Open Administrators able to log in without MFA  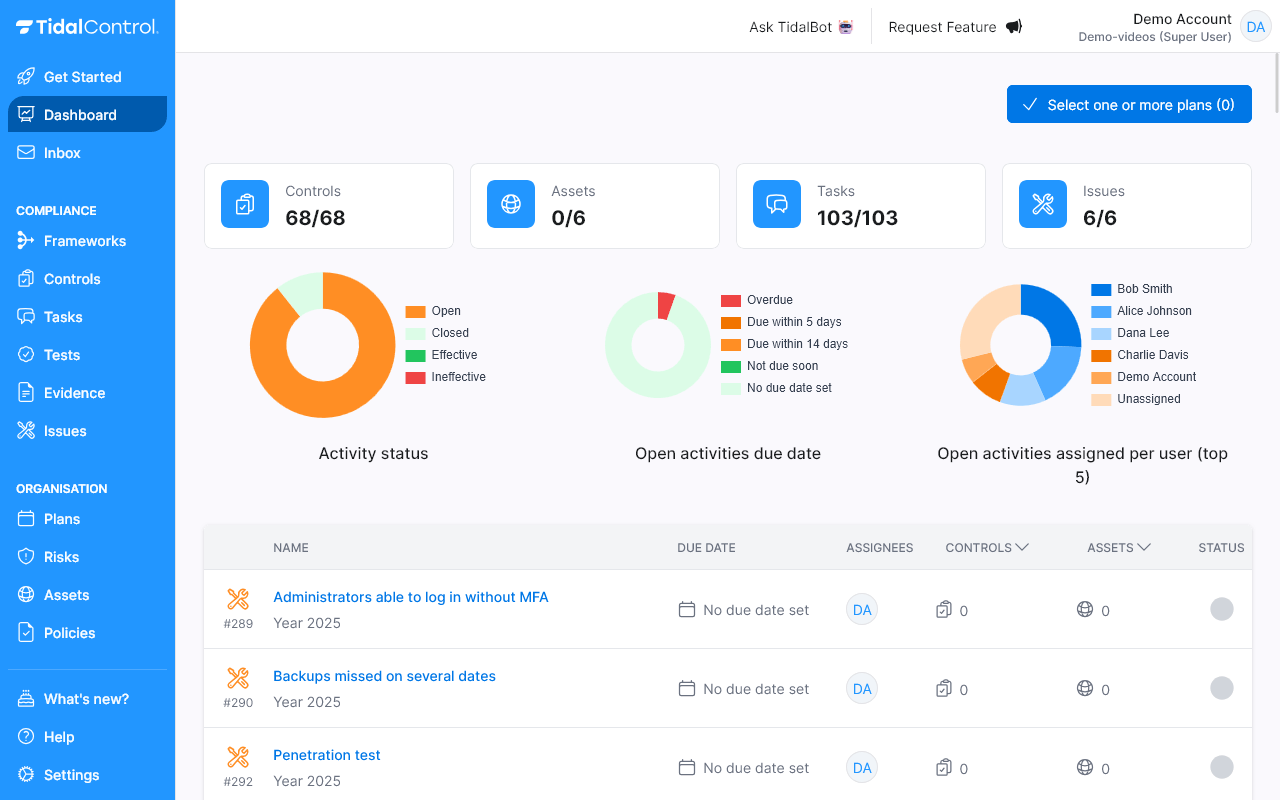coord(410,596)
